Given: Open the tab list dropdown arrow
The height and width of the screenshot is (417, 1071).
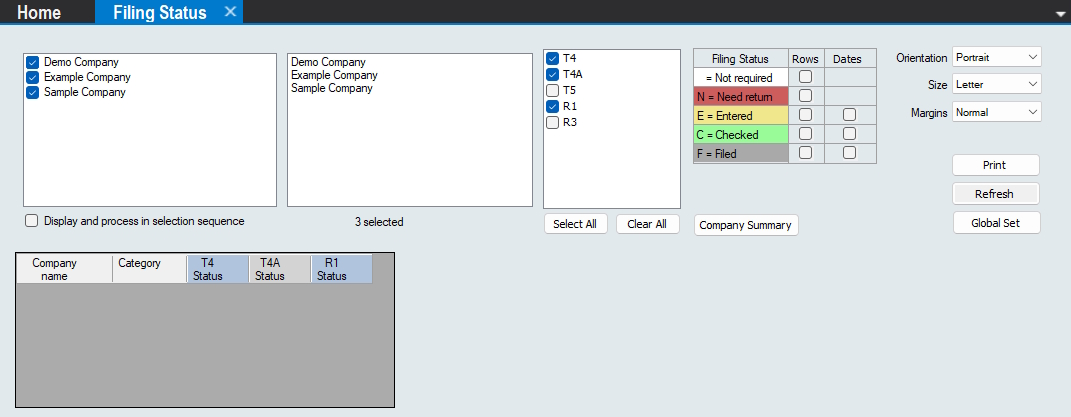Looking at the screenshot, I should click(x=1060, y=14).
